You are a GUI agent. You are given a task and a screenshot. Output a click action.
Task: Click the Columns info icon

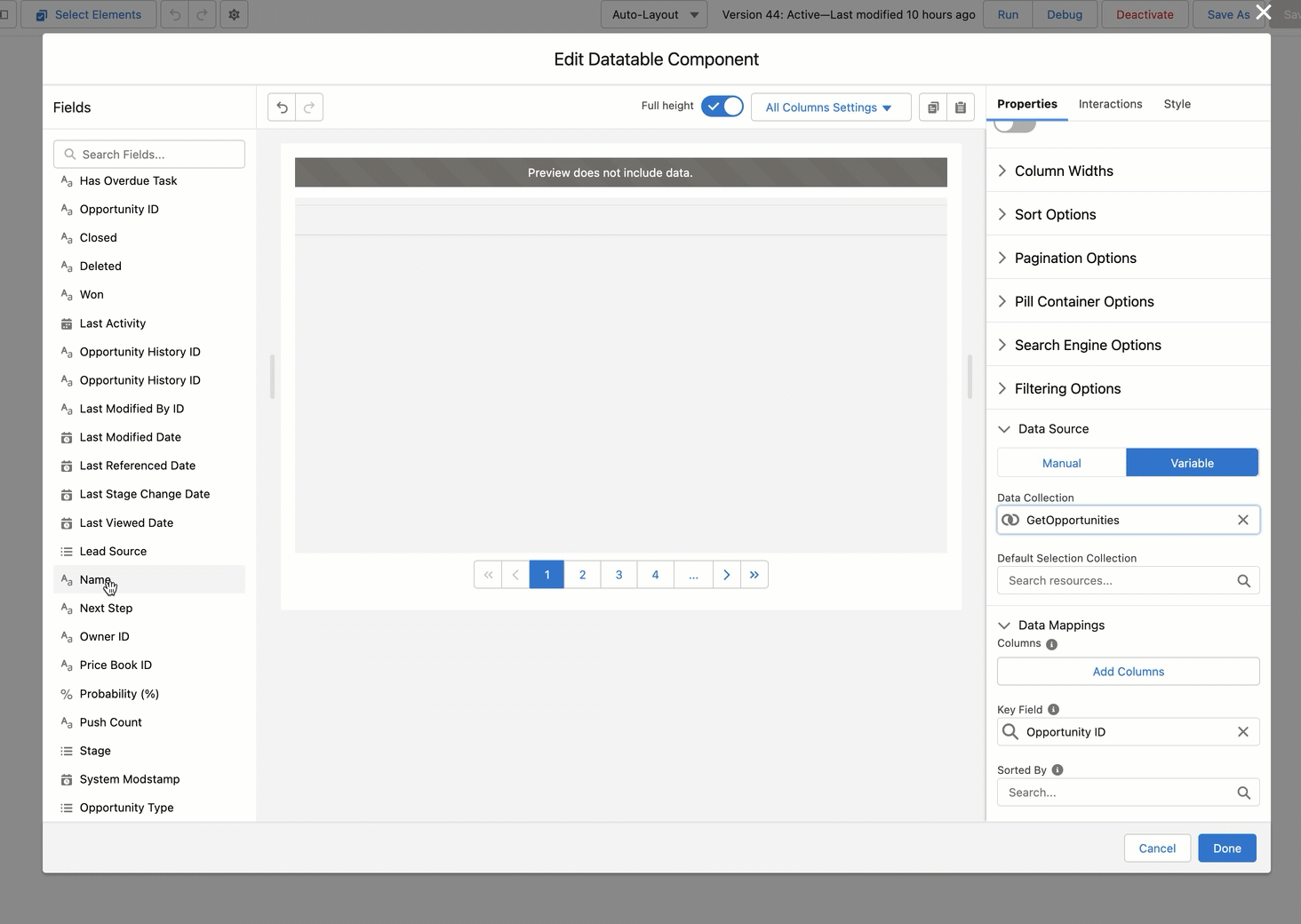tap(1051, 644)
